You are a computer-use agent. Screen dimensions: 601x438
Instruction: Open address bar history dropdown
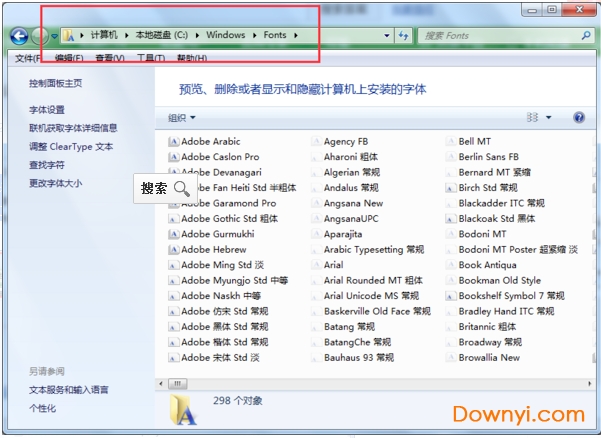pos(387,36)
